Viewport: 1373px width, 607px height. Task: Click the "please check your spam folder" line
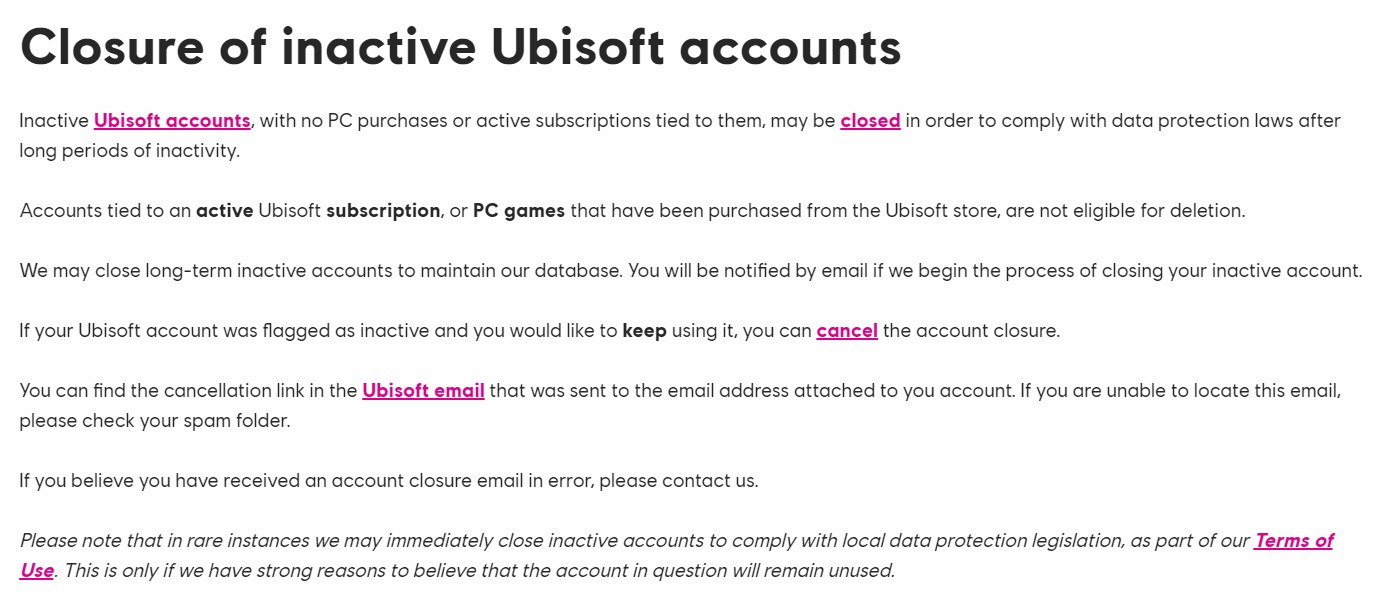(x=155, y=421)
